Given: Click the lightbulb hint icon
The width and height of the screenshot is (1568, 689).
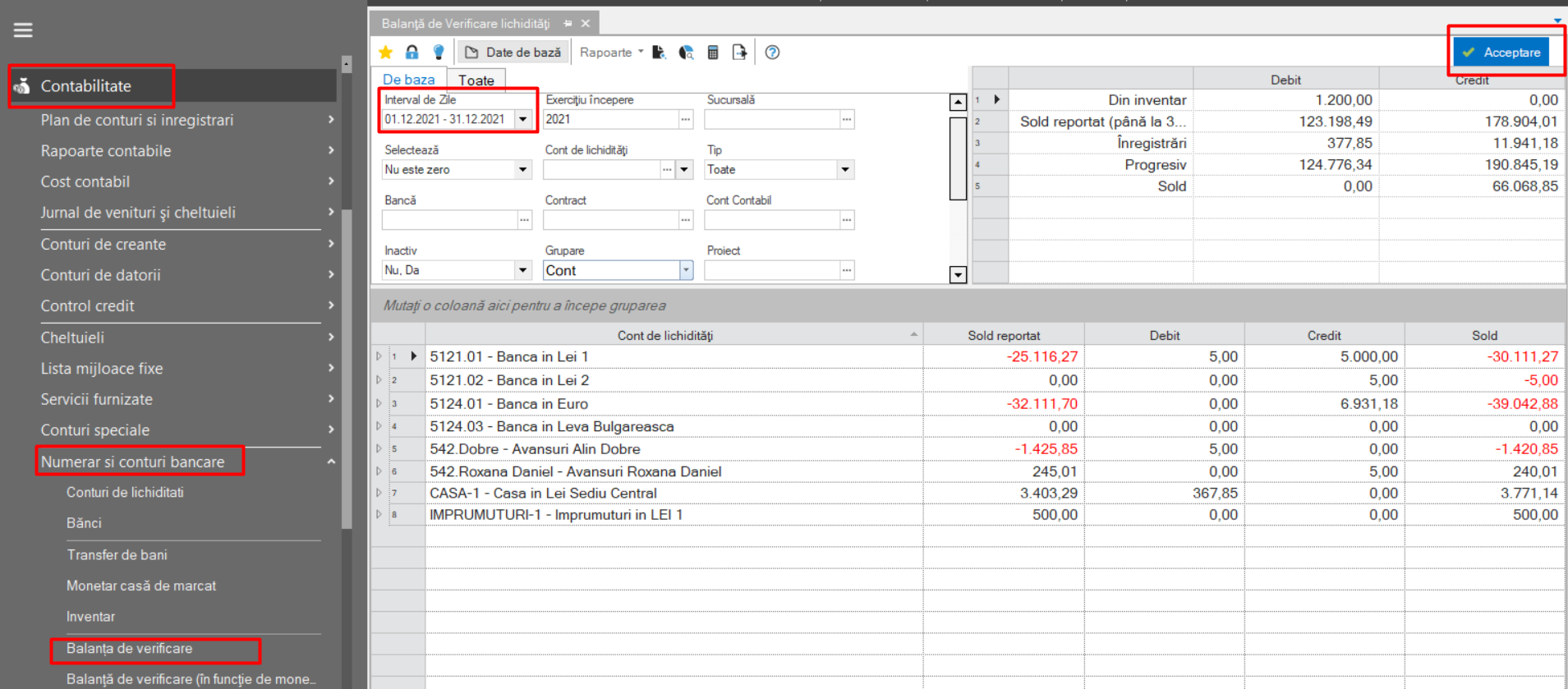Looking at the screenshot, I should pyautogui.click(x=439, y=53).
